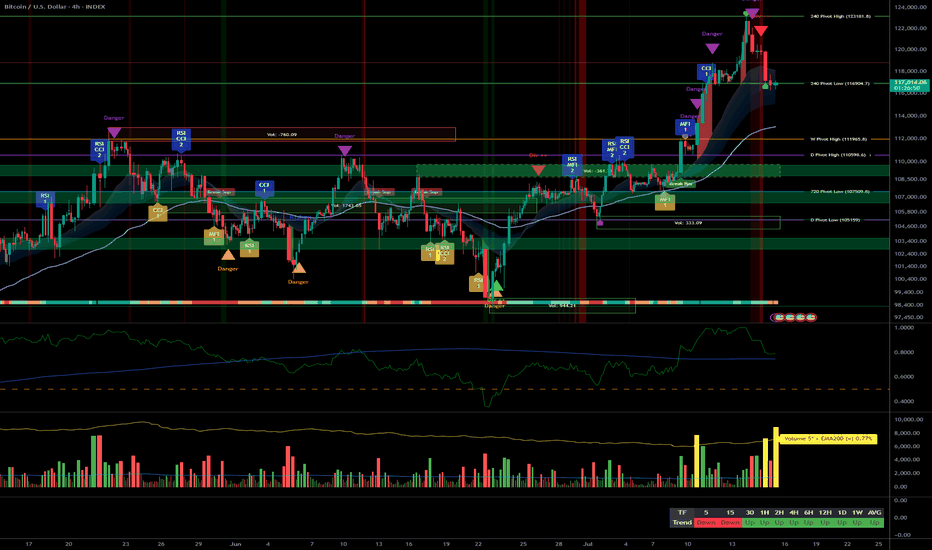This screenshot has width=932, height=550.
Task: Select the D Pivot High (110598.6) label
Action: coord(838,155)
